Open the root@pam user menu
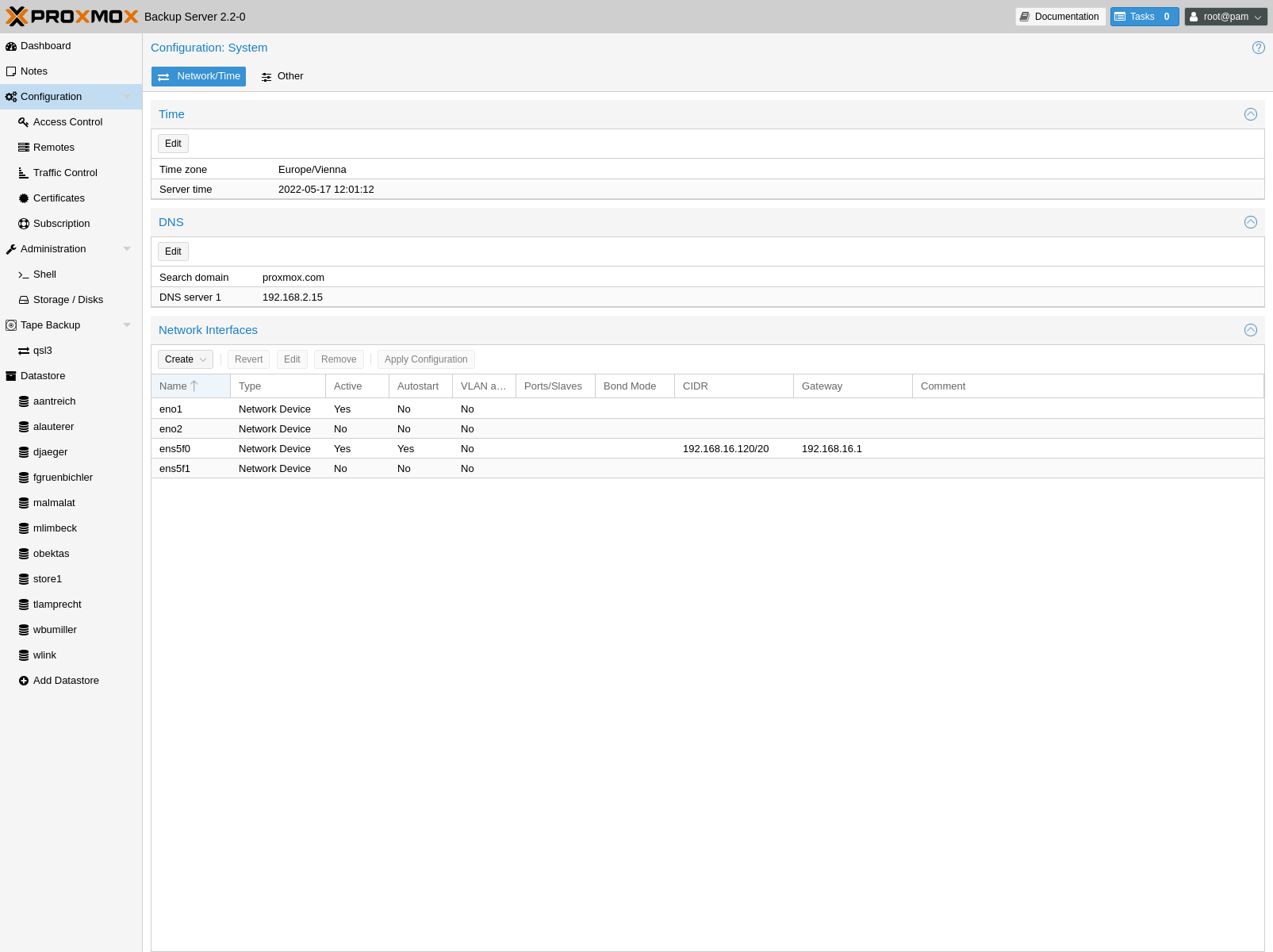This screenshot has height=952, width=1273. pos(1225,17)
